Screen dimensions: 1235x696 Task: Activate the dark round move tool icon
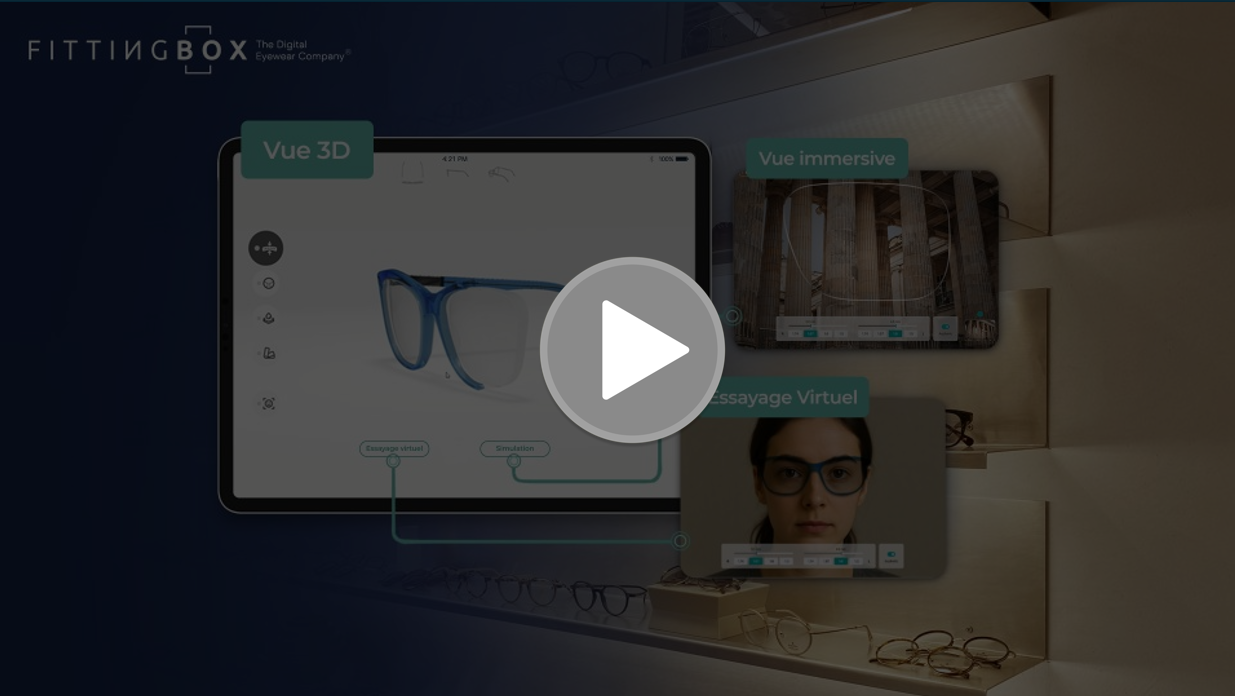[266, 248]
